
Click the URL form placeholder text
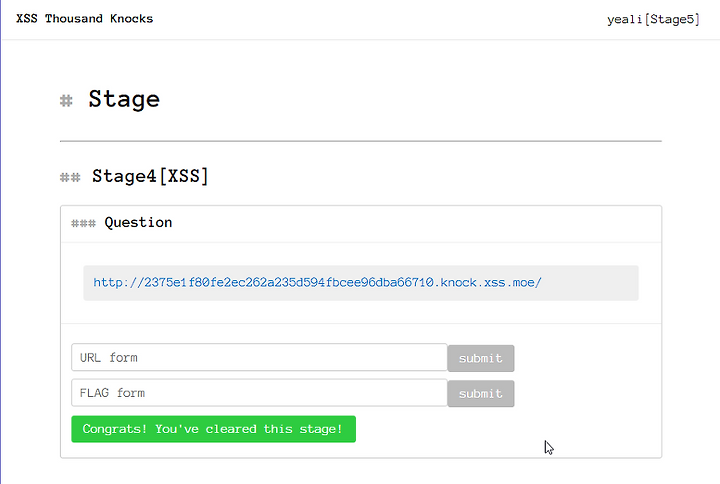tap(109, 358)
